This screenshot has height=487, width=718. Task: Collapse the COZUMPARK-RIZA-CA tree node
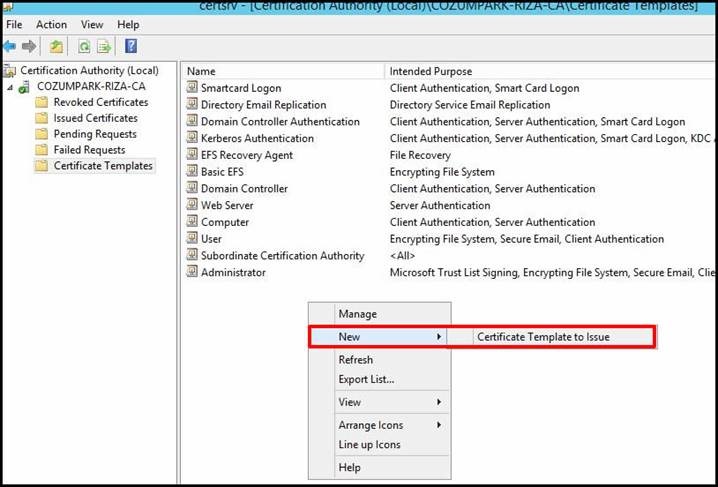point(10,87)
